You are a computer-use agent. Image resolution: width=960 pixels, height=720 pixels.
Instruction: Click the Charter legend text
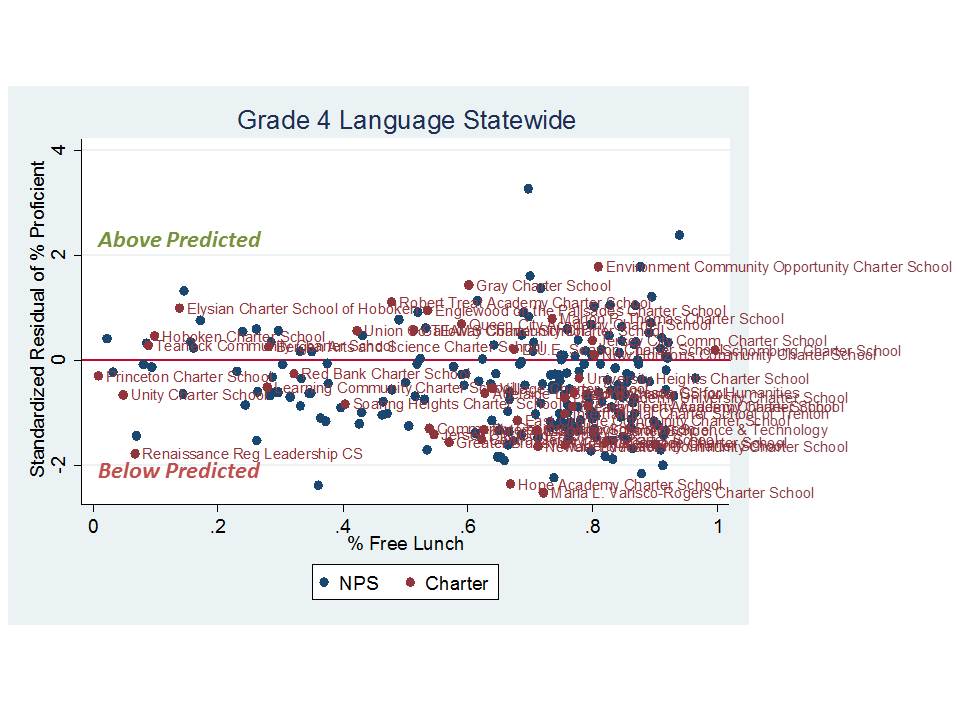pos(456,583)
